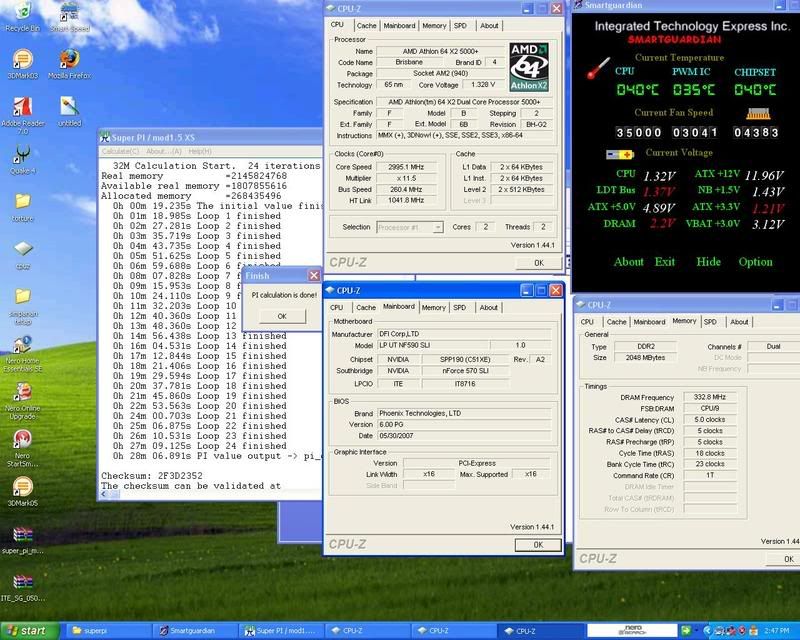Viewport: 800px width, 640px height.
Task: Click Option in Smartguardian
Action: point(755,262)
